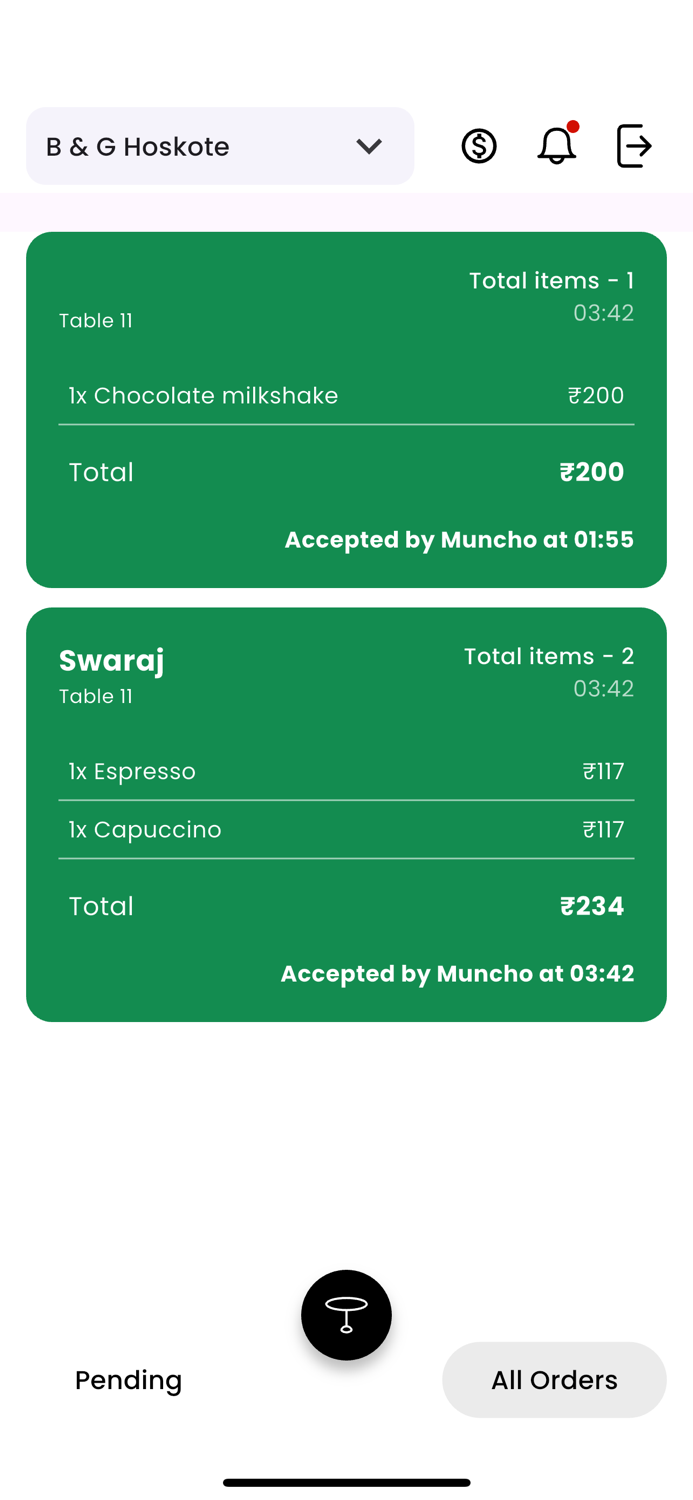The image size is (693, 1500).
Task: Open the chevron beside B & G Hoskote
Action: [368, 146]
